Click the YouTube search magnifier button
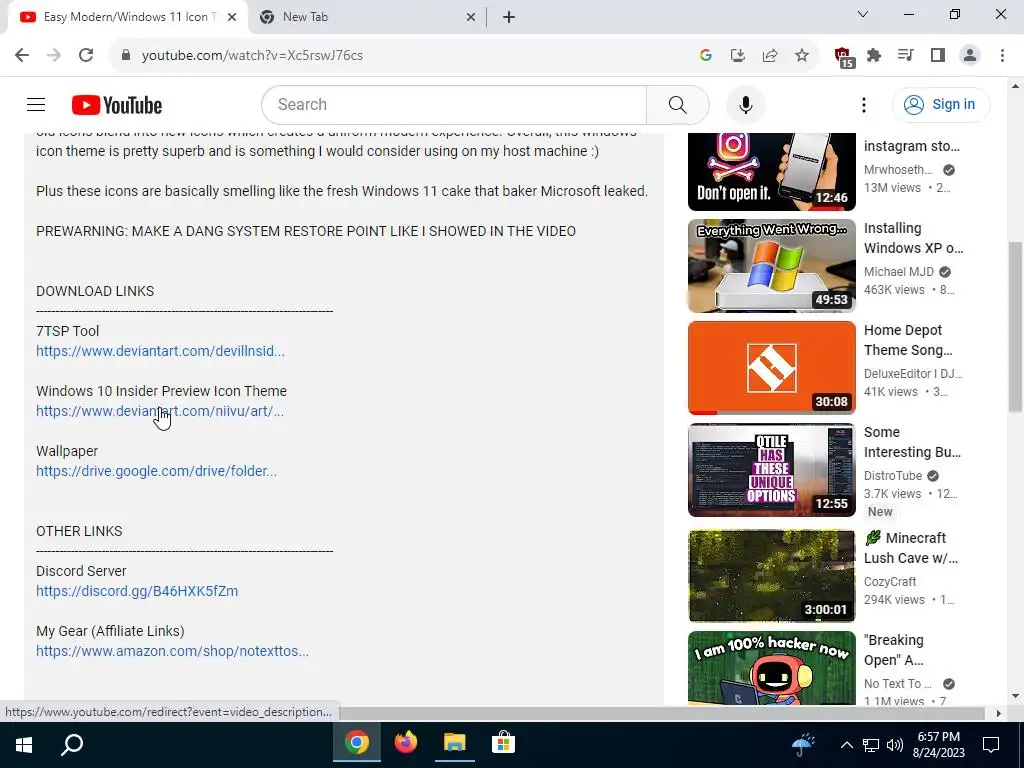Screen dimensions: 1024x768 point(678,104)
